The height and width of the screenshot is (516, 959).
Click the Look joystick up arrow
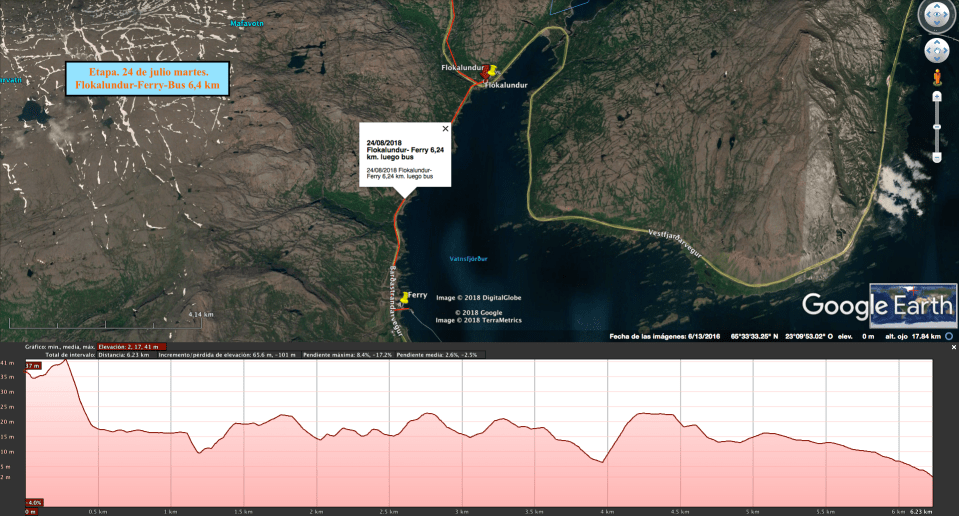pyautogui.click(x=937, y=4)
